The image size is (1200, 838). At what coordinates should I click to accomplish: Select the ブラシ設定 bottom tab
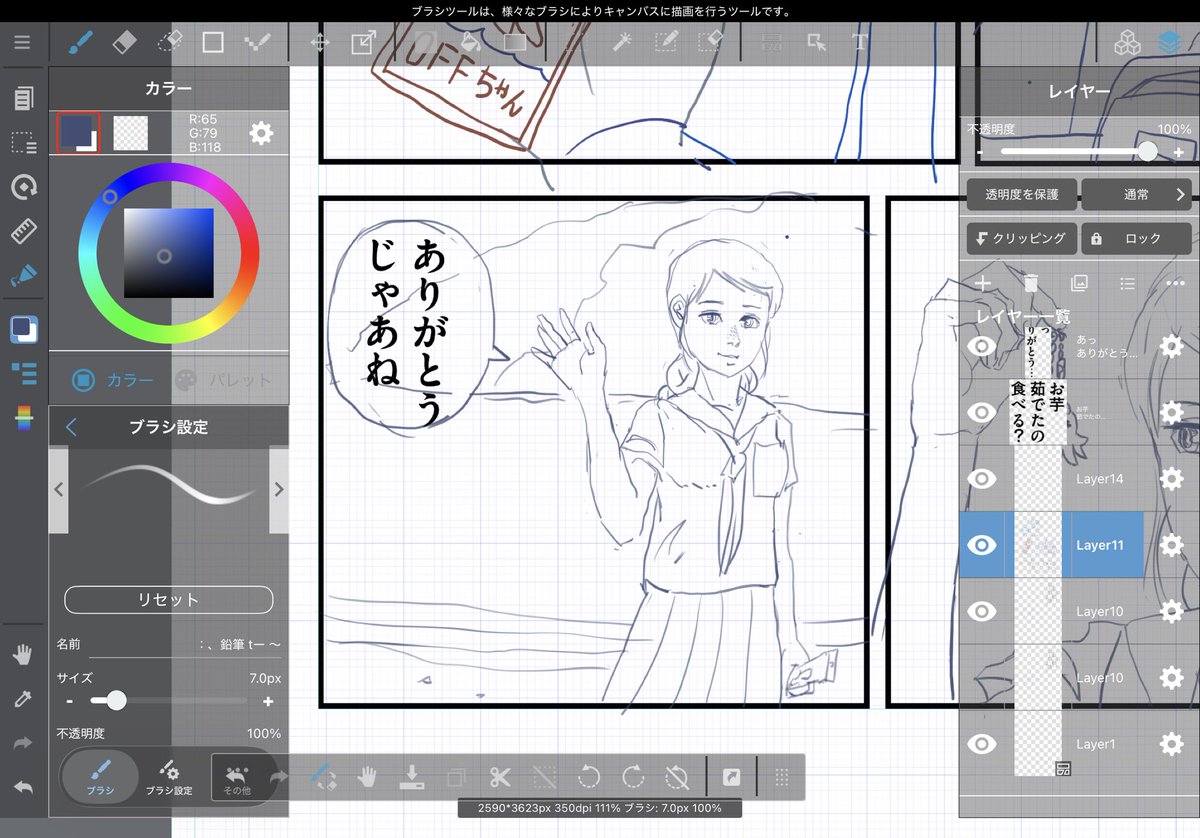point(169,777)
